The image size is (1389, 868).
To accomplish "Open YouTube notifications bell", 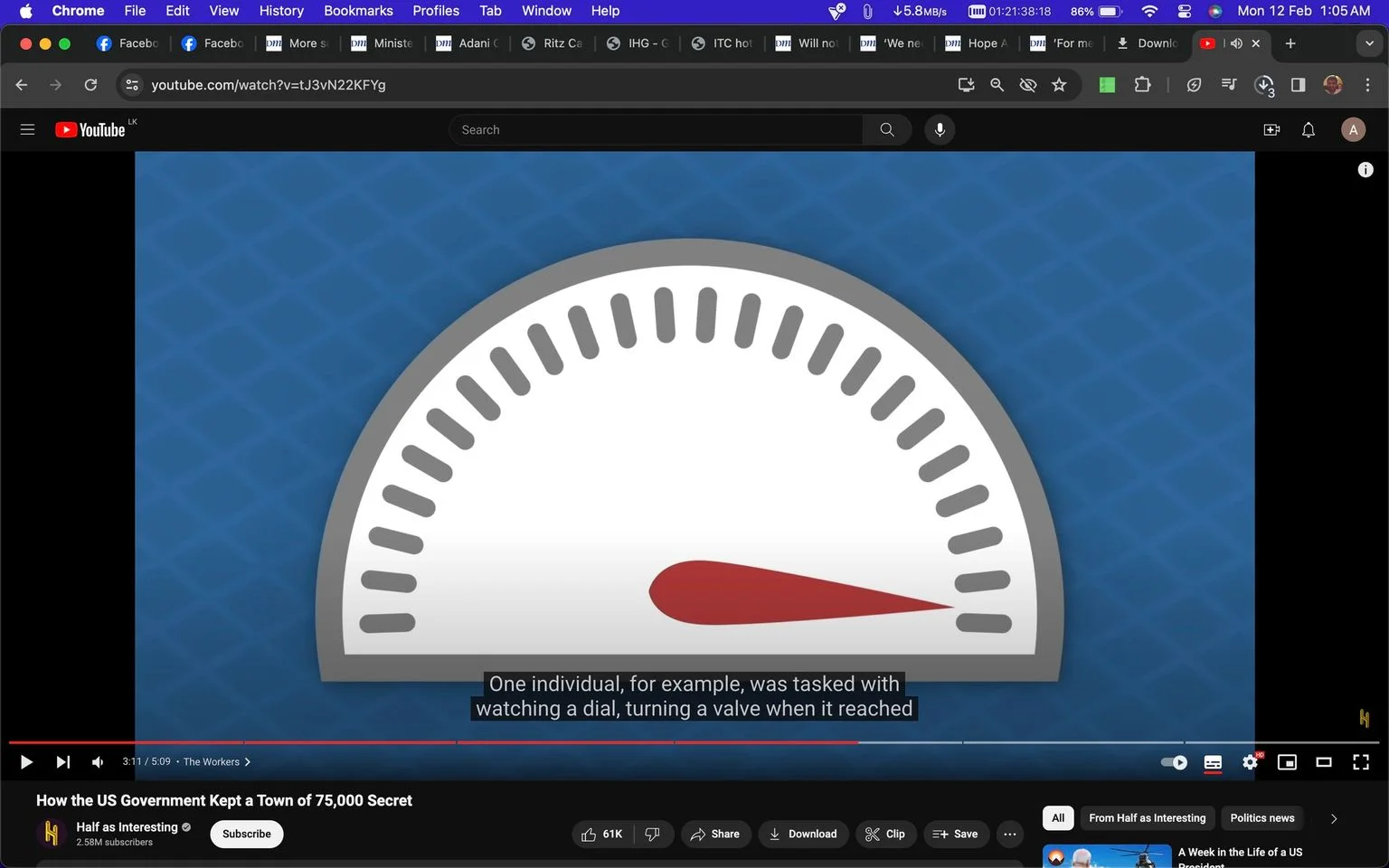I will [1309, 129].
